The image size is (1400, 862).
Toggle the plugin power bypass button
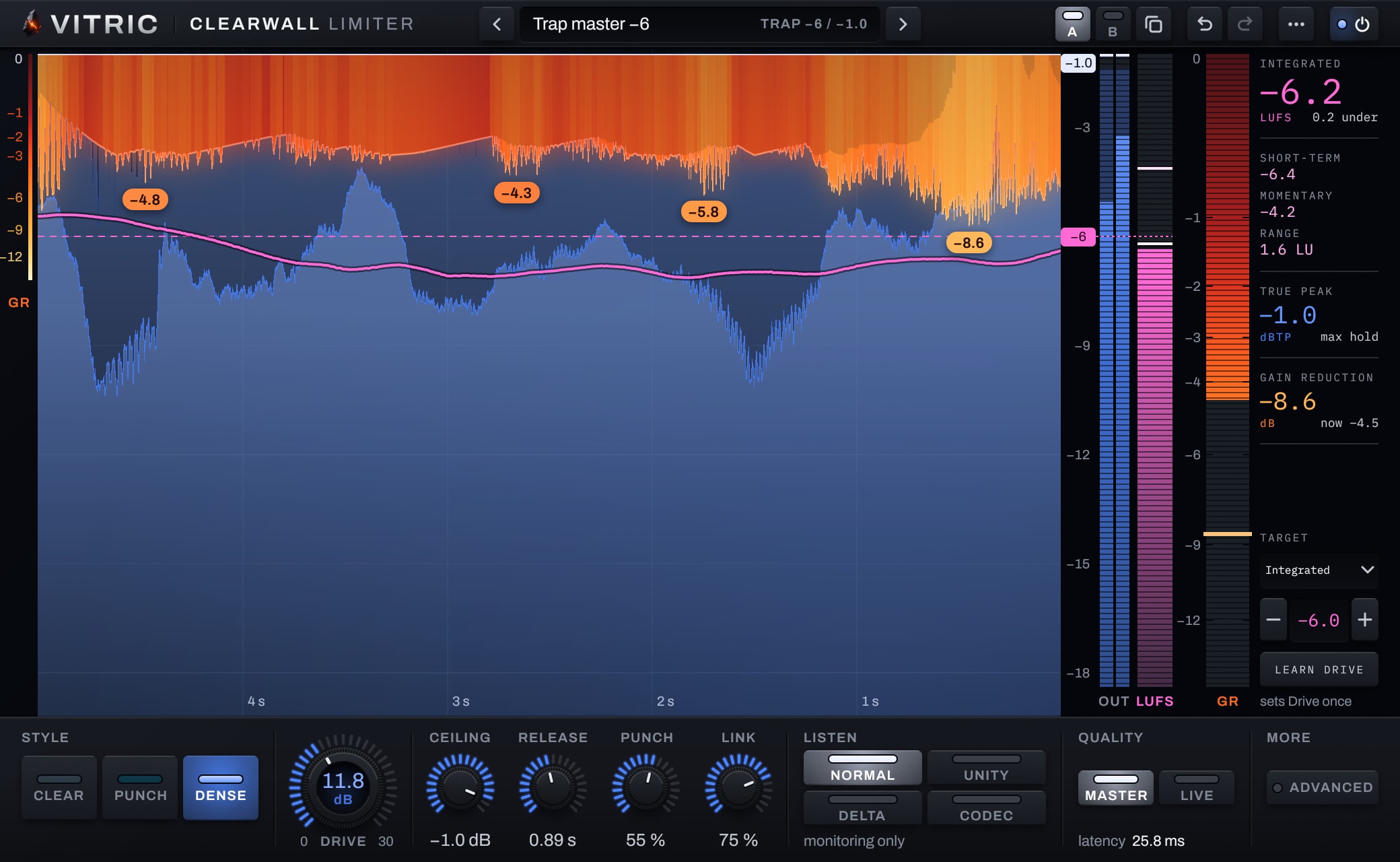coord(1354,24)
